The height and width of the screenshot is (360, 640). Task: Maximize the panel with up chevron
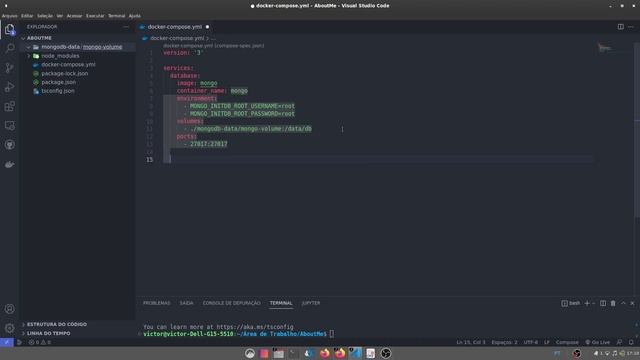point(623,303)
